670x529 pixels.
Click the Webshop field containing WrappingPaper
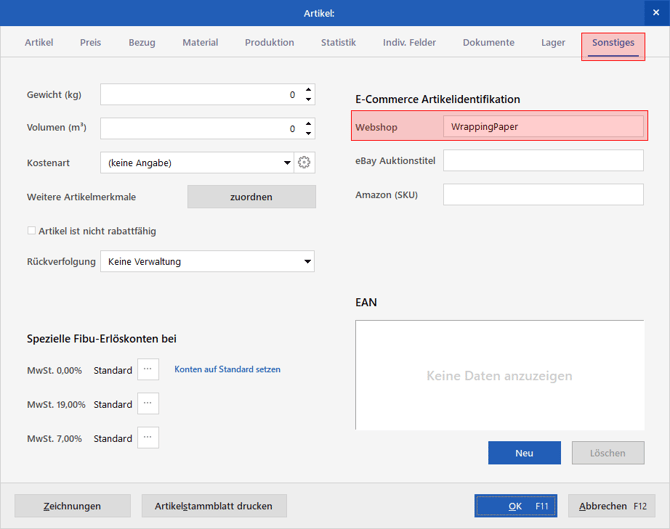(543, 126)
